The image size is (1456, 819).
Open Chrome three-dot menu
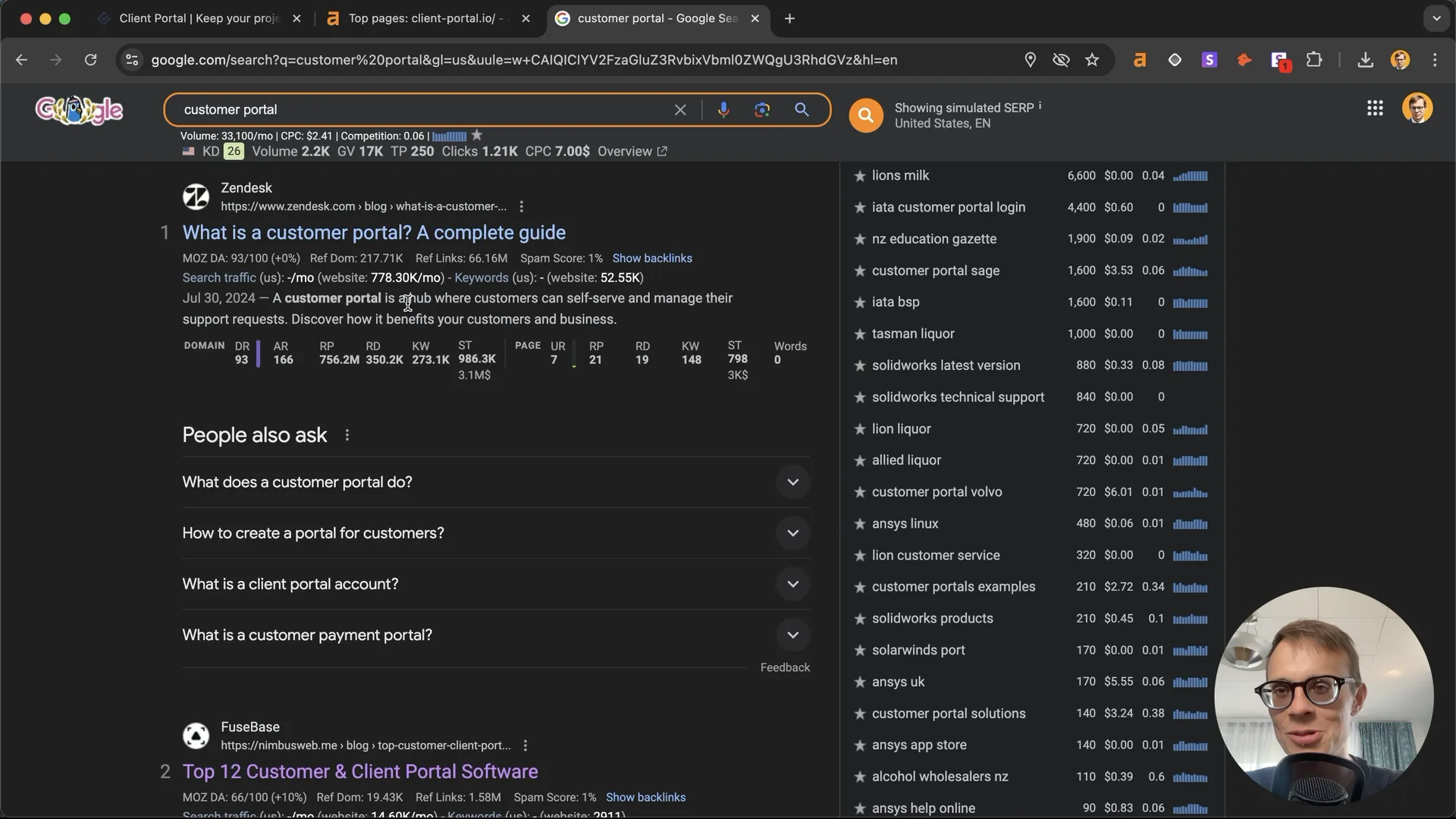1435,60
